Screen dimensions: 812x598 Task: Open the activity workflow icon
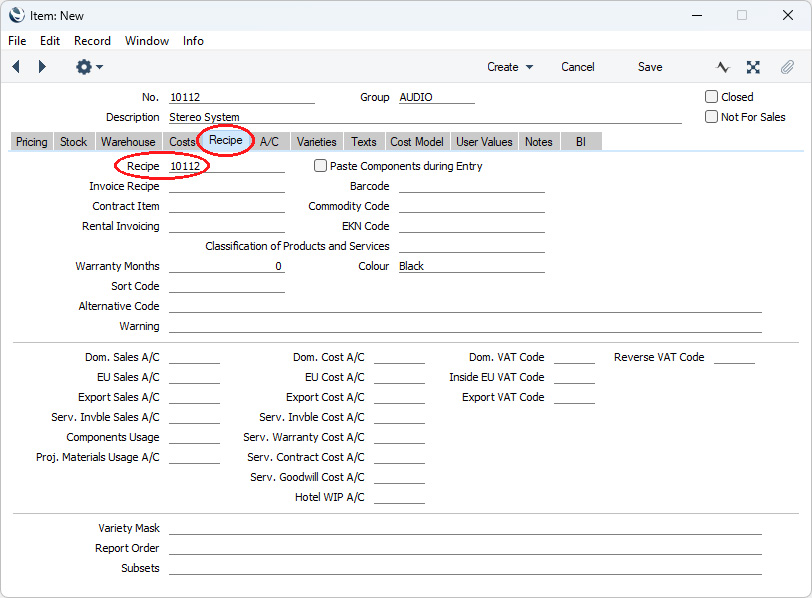723,67
